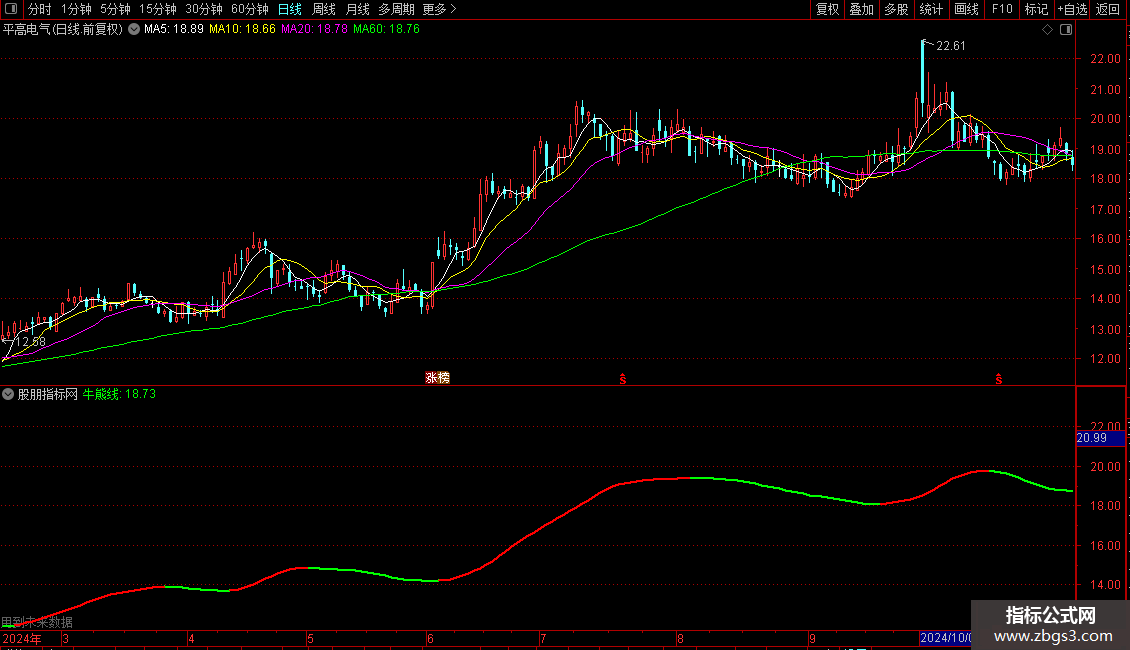The image size is (1130, 650).
Task: Select the 15分钟 period
Action: [158, 9]
